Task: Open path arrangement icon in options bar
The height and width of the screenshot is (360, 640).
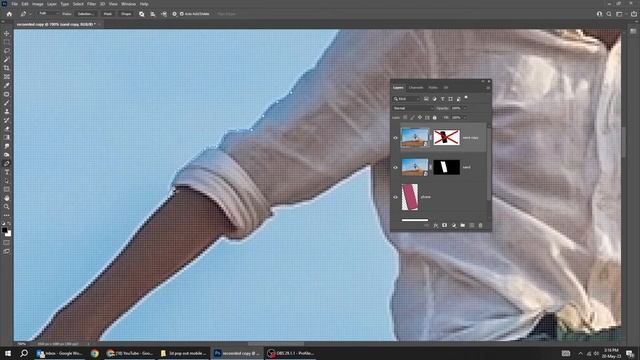Action: 164,14
